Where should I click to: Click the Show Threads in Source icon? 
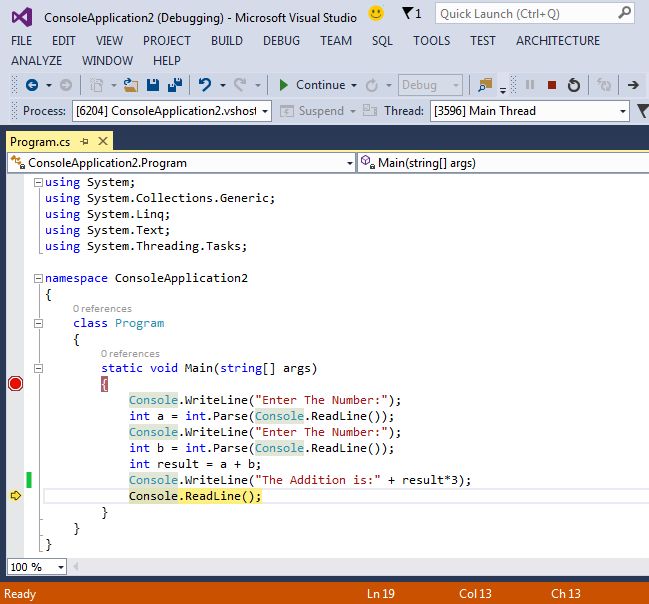coord(370,111)
